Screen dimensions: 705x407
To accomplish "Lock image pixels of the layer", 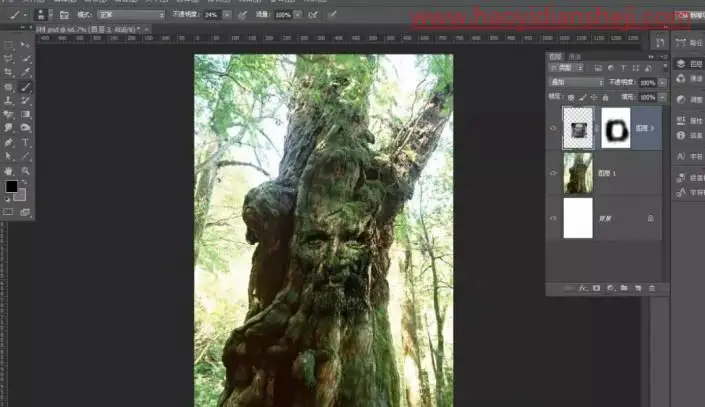I will pos(583,97).
